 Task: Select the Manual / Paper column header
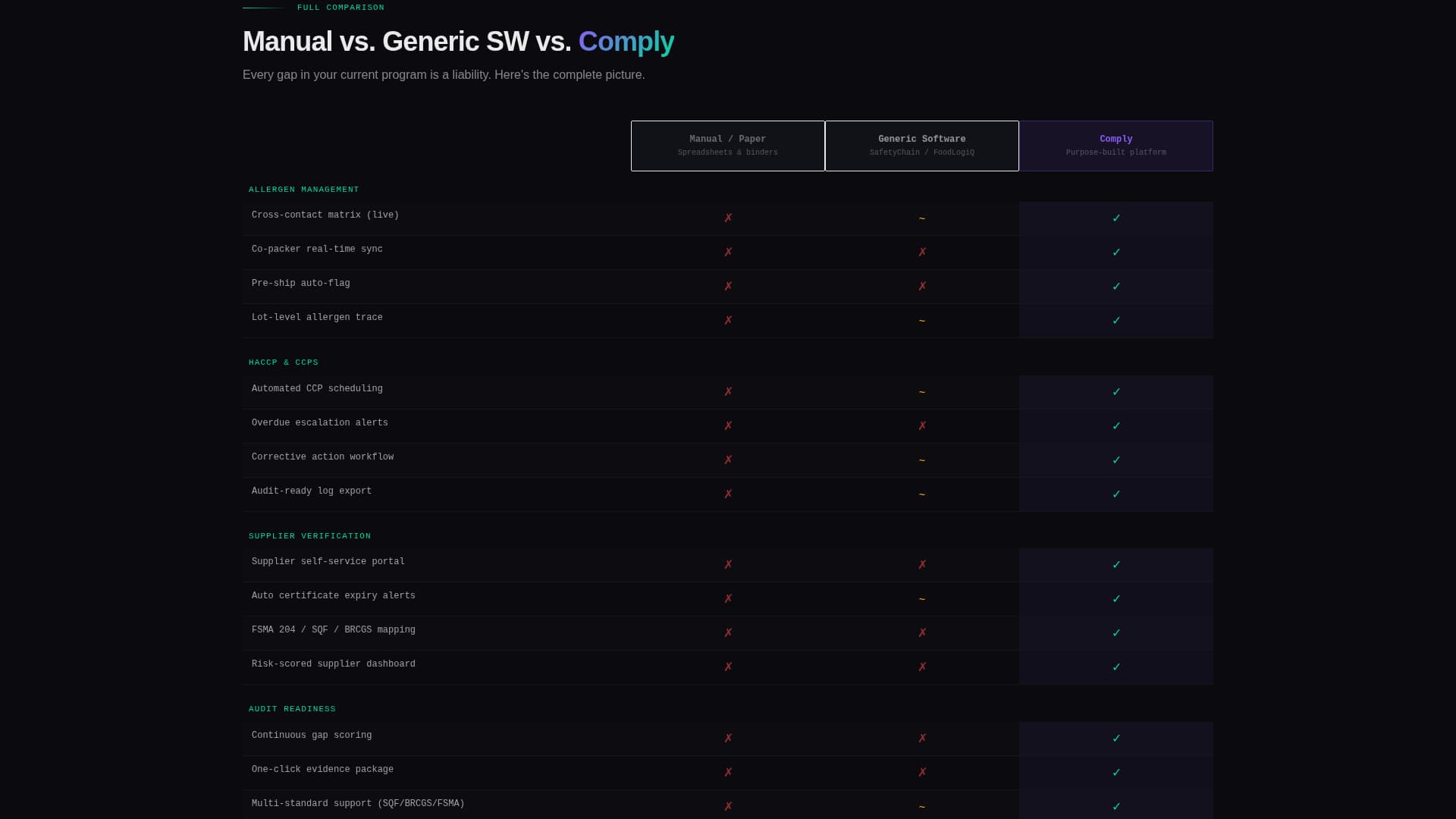pyautogui.click(x=728, y=146)
